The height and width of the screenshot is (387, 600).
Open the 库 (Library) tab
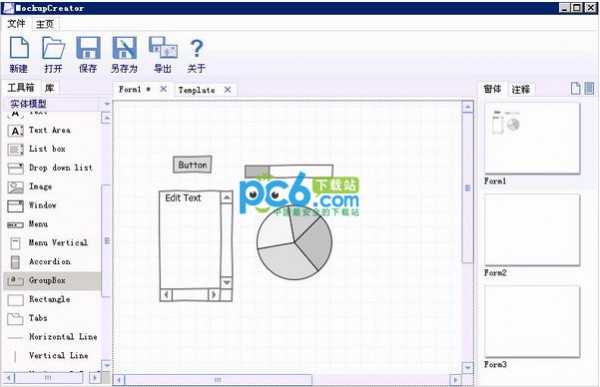click(x=49, y=88)
